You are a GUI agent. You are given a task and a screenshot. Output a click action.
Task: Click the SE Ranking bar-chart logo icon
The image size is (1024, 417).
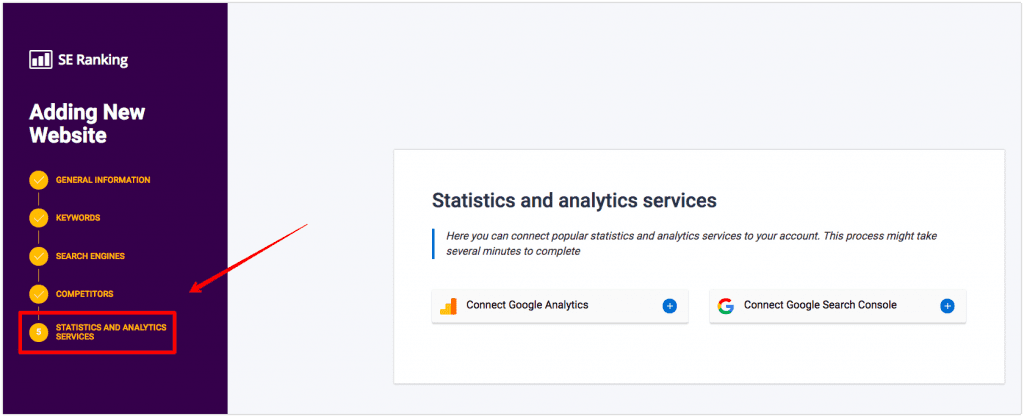pyautogui.click(x=40, y=60)
